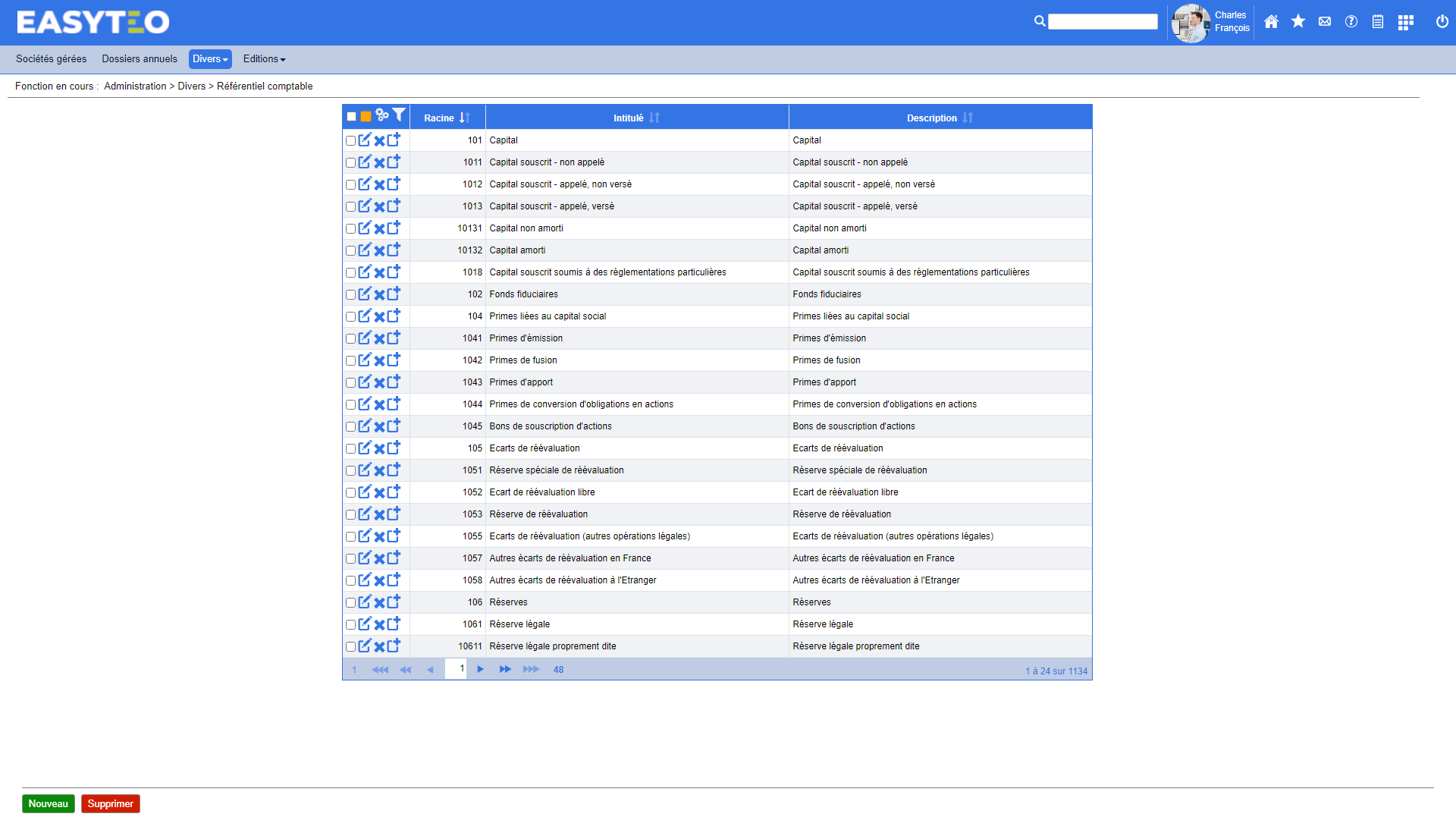This screenshot has width=1456, height=817.
Task: Open the Editions dropdown menu
Action: pos(264,59)
